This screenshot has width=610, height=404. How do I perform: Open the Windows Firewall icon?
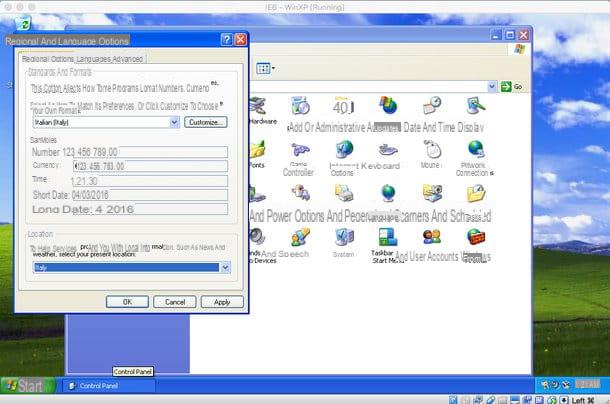coord(476,237)
